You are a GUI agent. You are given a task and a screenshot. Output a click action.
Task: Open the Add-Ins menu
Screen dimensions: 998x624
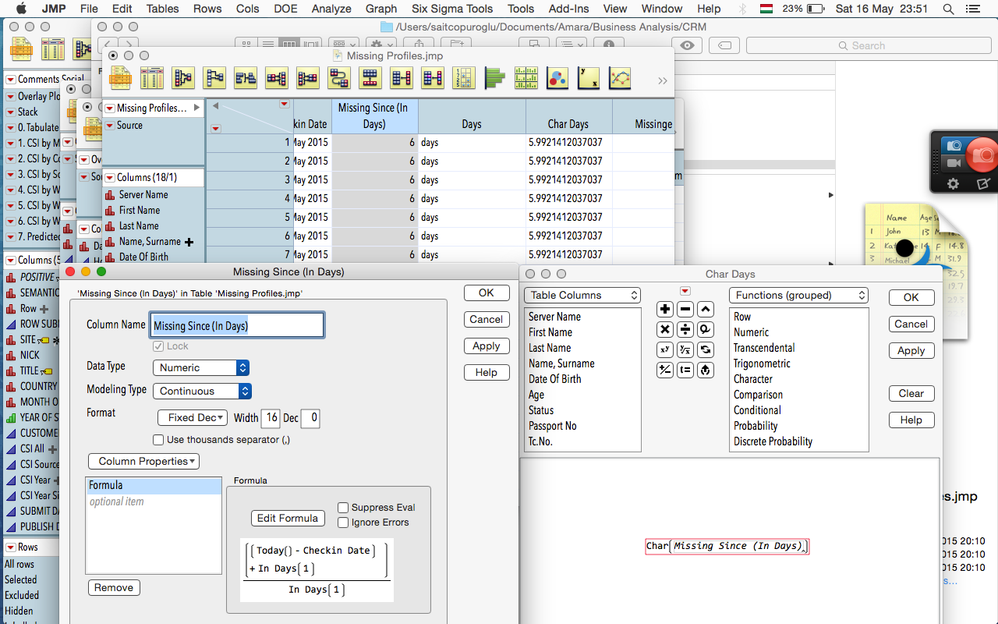tap(568, 9)
